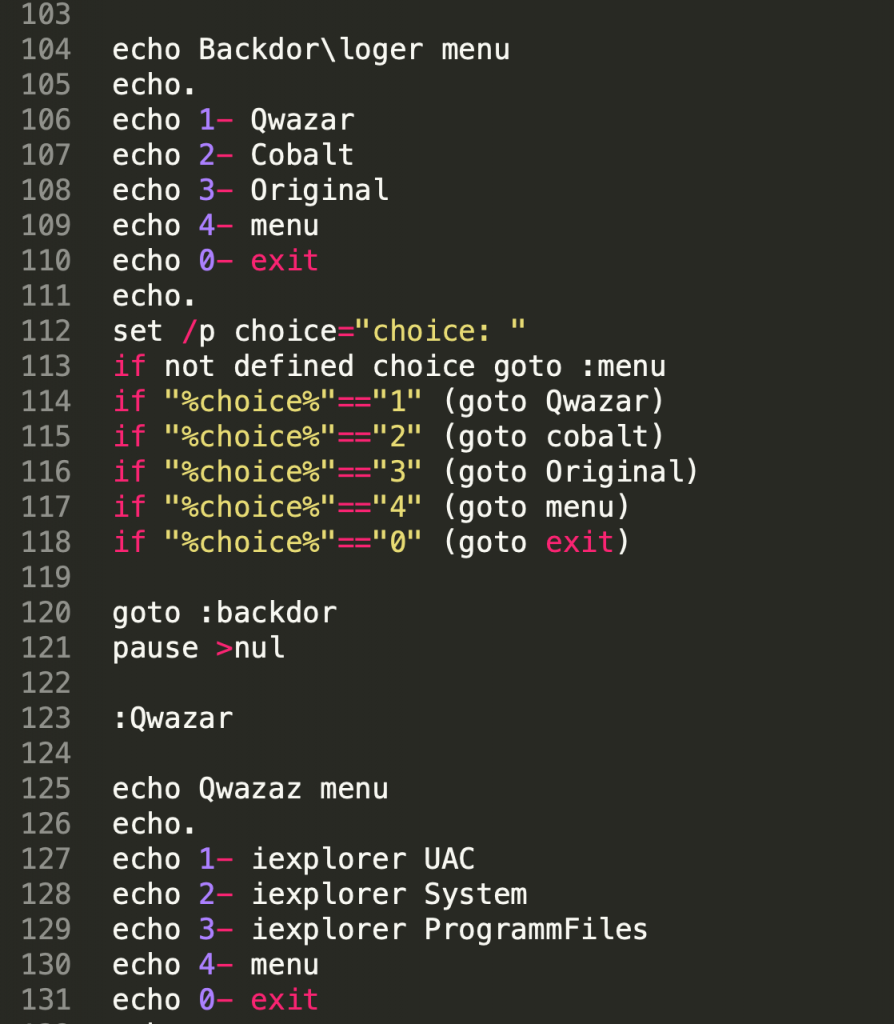Click line number 123 in the gutter
Screen dimensions: 894x1024
click(46, 718)
